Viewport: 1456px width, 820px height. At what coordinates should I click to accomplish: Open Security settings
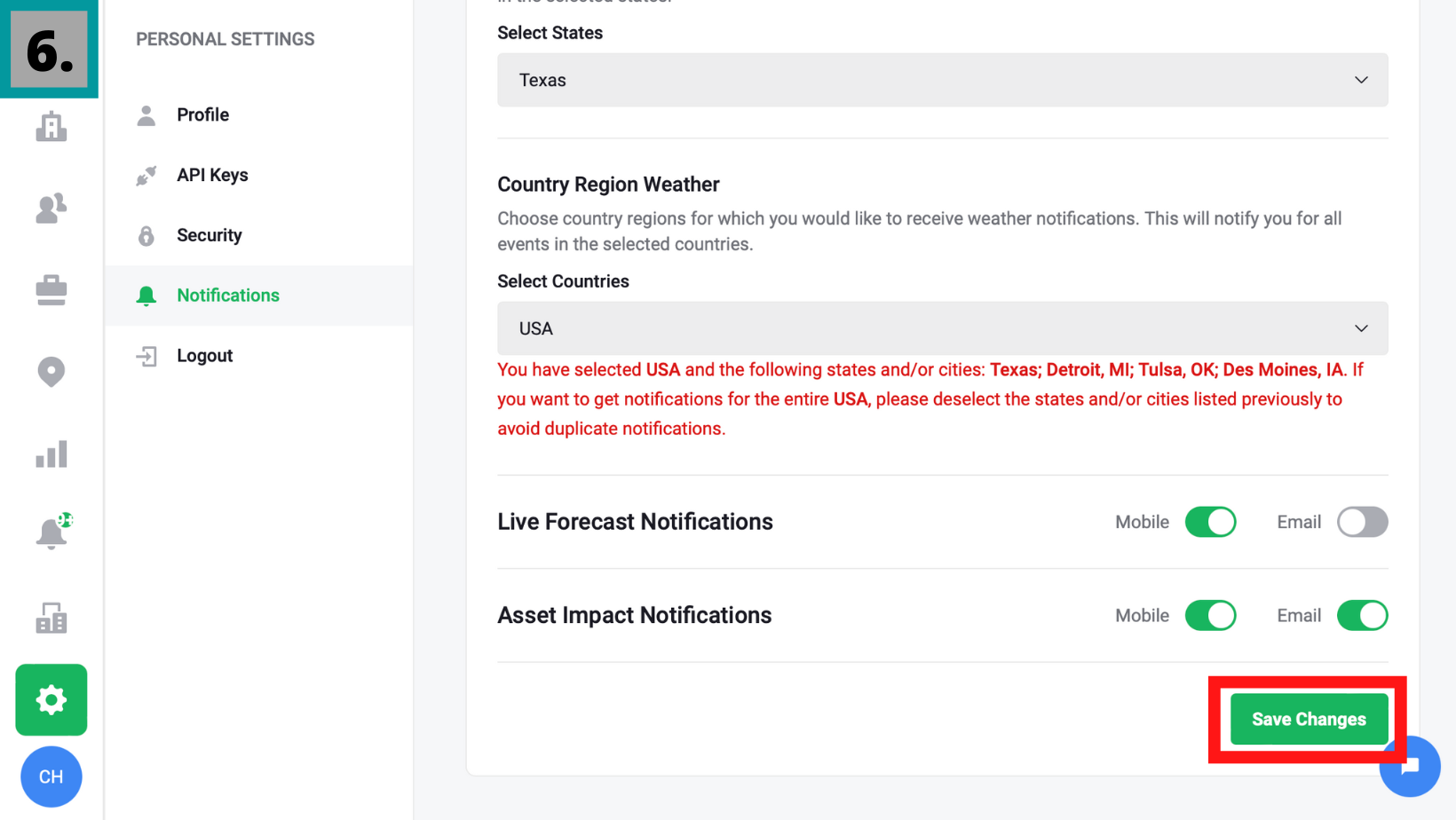point(209,235)
